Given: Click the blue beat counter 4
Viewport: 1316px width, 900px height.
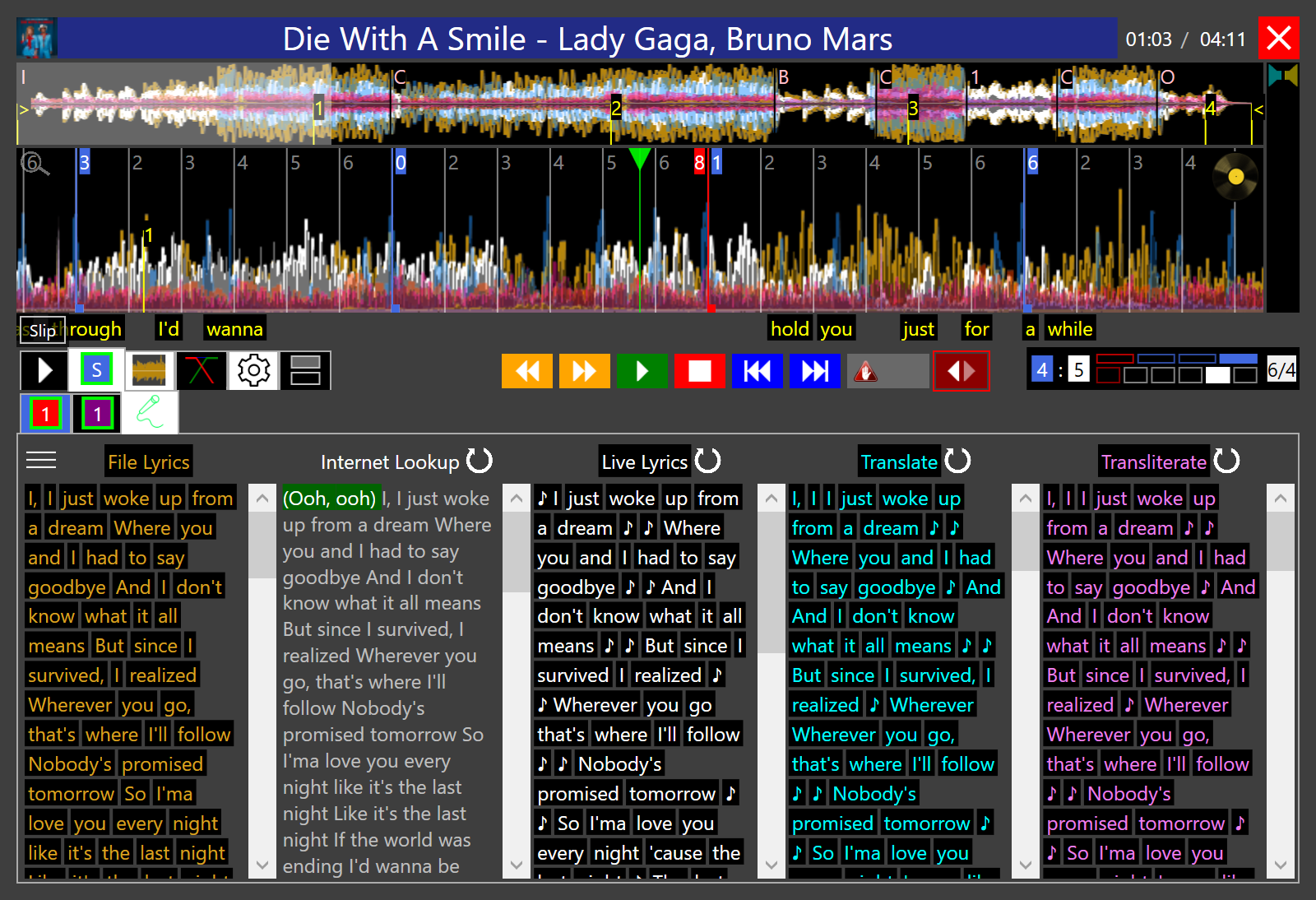Looking at the screenshot, I should [1041, 369].
